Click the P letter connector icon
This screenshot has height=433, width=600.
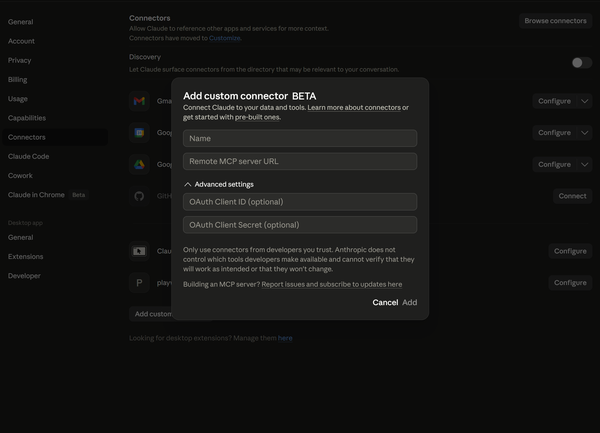(x=139, y=283)
